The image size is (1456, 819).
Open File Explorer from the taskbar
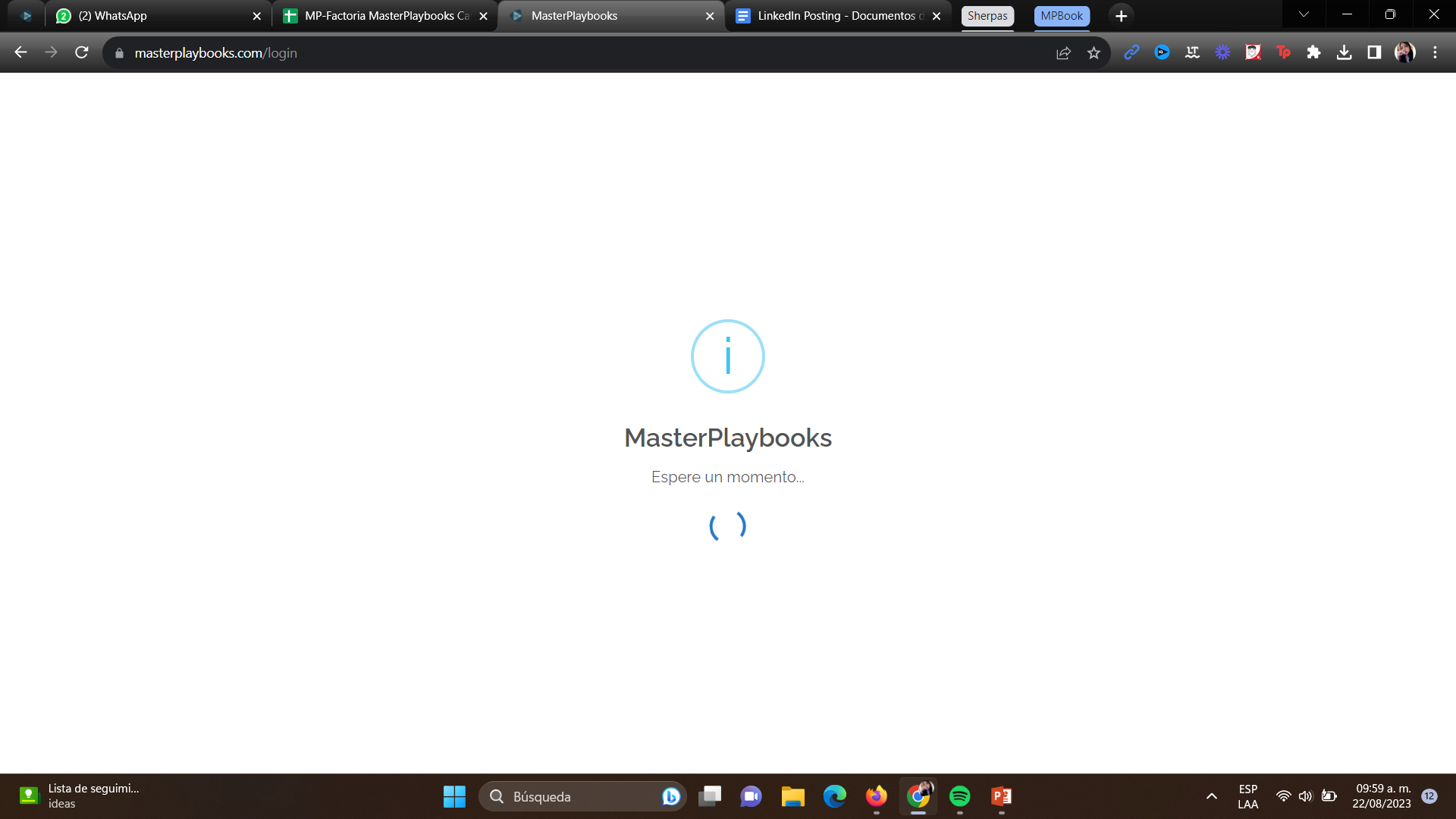792,796
